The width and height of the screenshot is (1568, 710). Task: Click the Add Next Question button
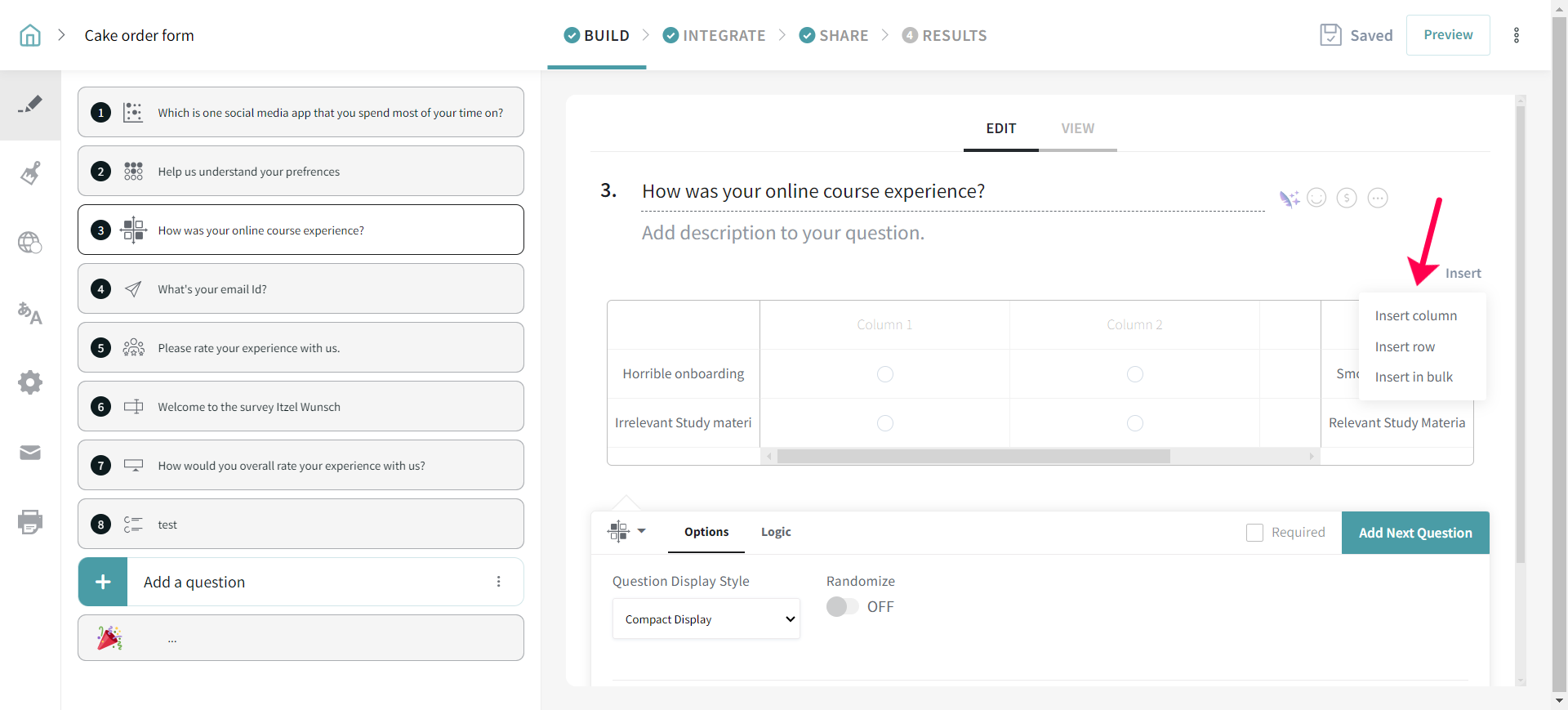1415,533
